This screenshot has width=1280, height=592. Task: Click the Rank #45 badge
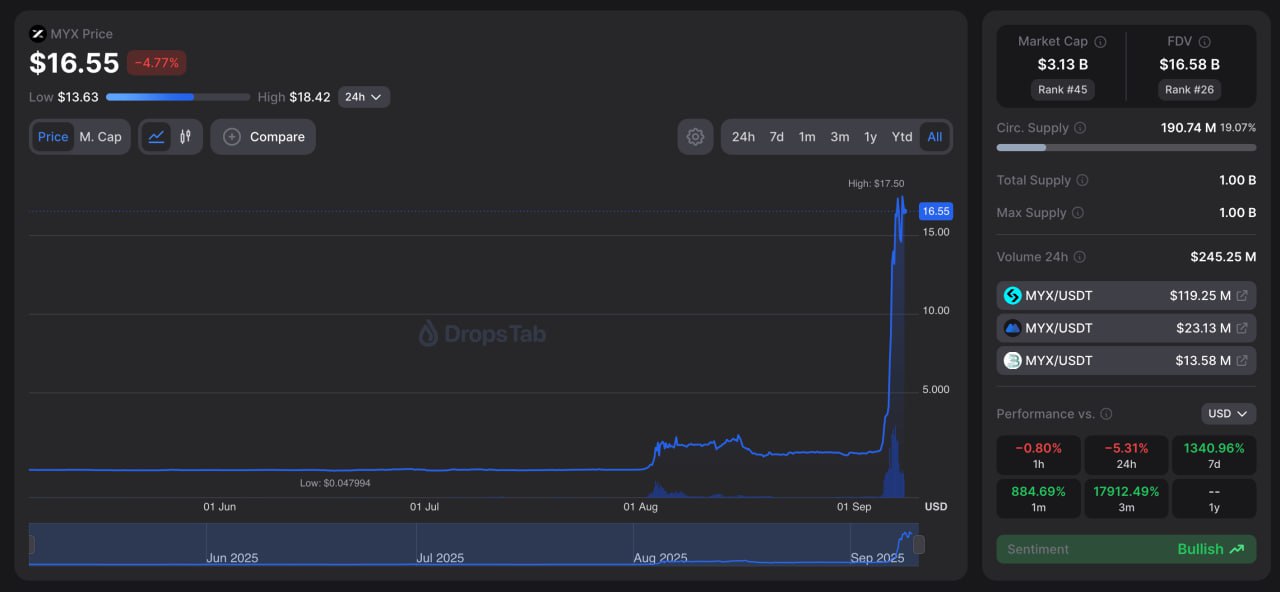tap(1062, 89)
